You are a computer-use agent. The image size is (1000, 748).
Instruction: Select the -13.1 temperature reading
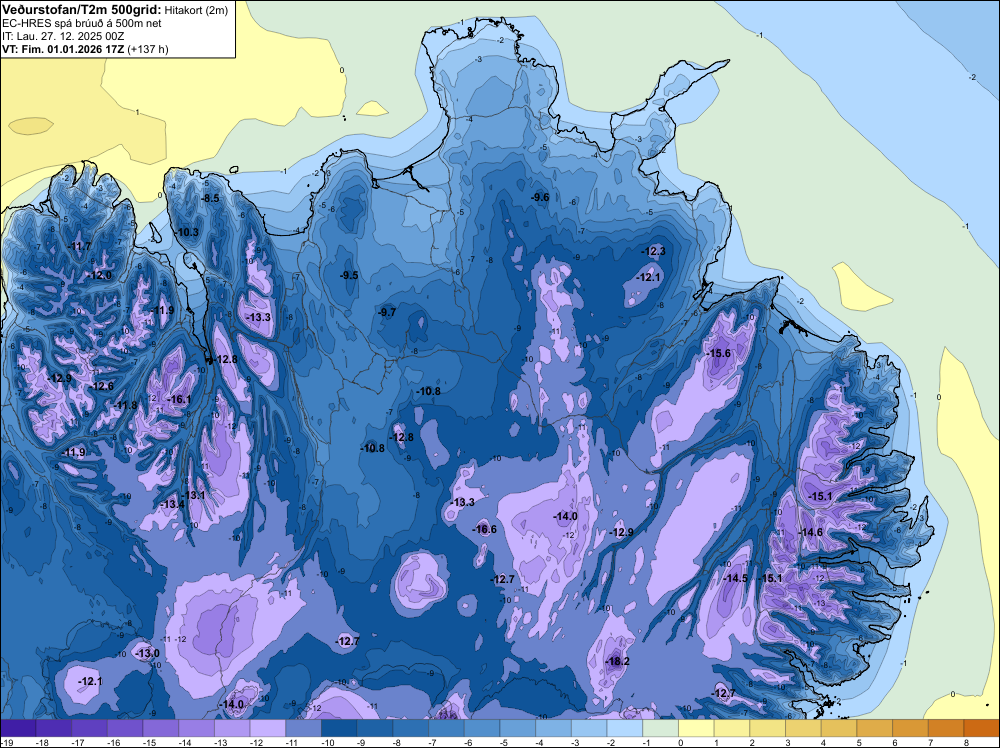pos(193,495)
